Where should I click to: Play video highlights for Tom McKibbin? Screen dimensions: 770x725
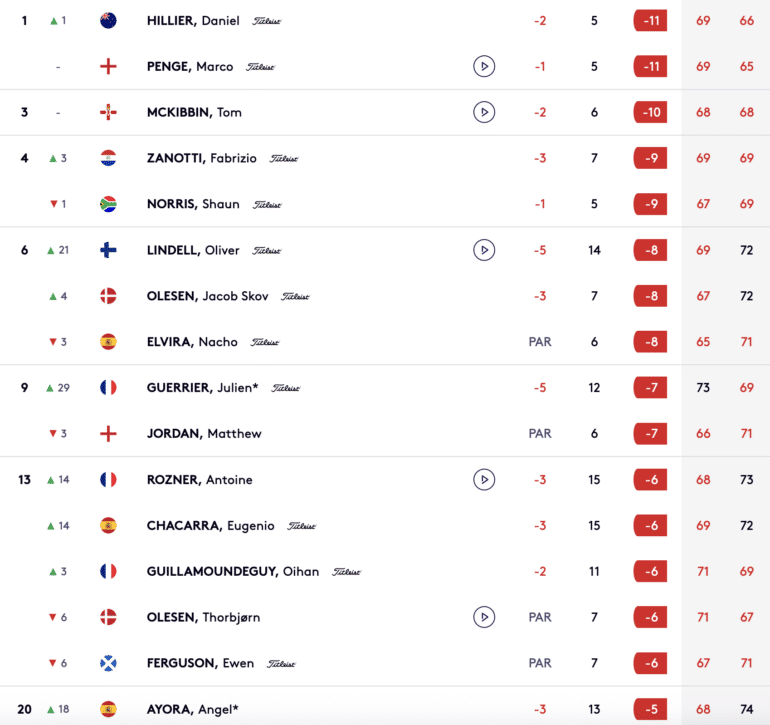coord(484,112)
